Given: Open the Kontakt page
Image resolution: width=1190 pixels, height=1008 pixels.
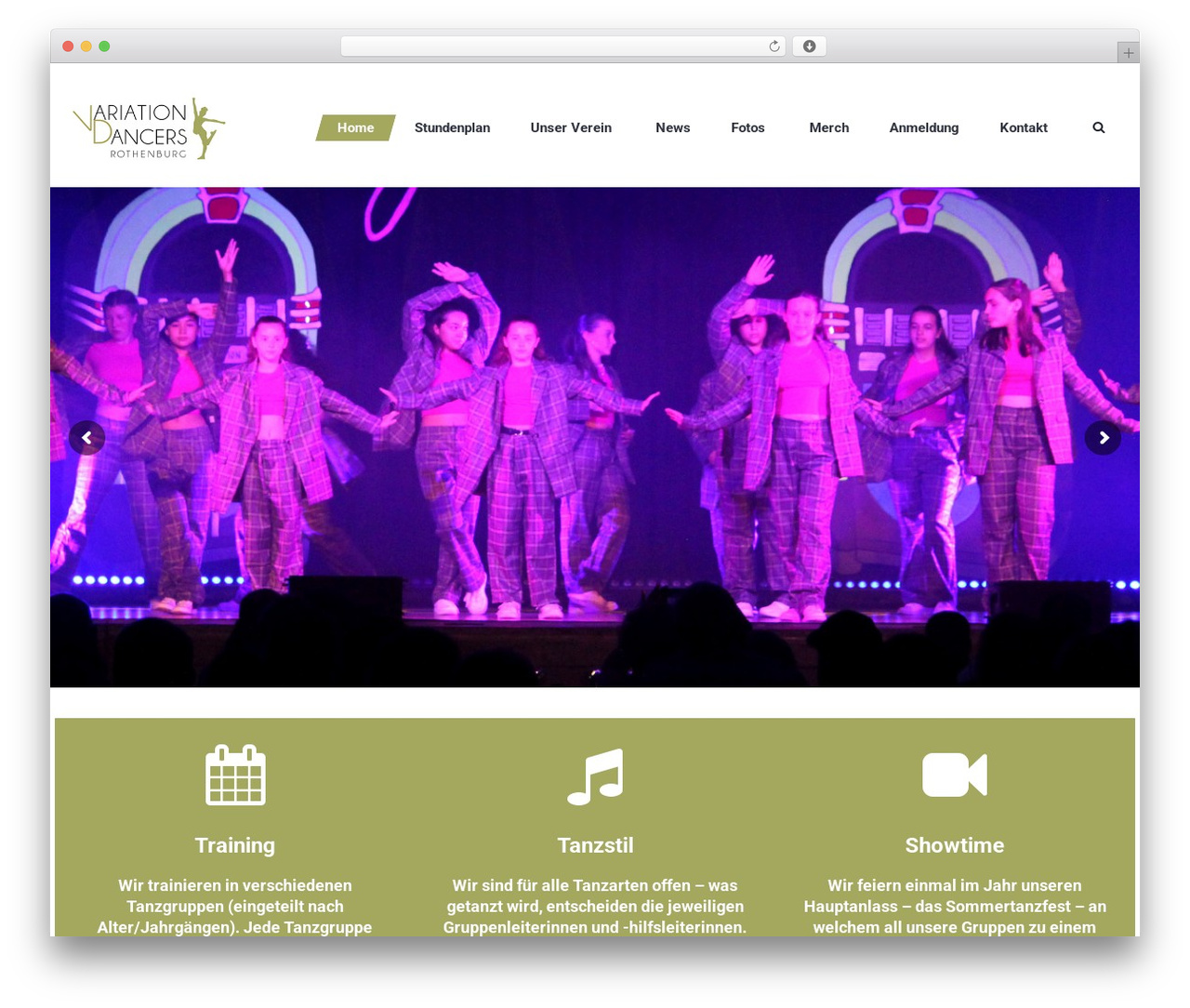Looking at the screenshot, I should point(1024,127).
